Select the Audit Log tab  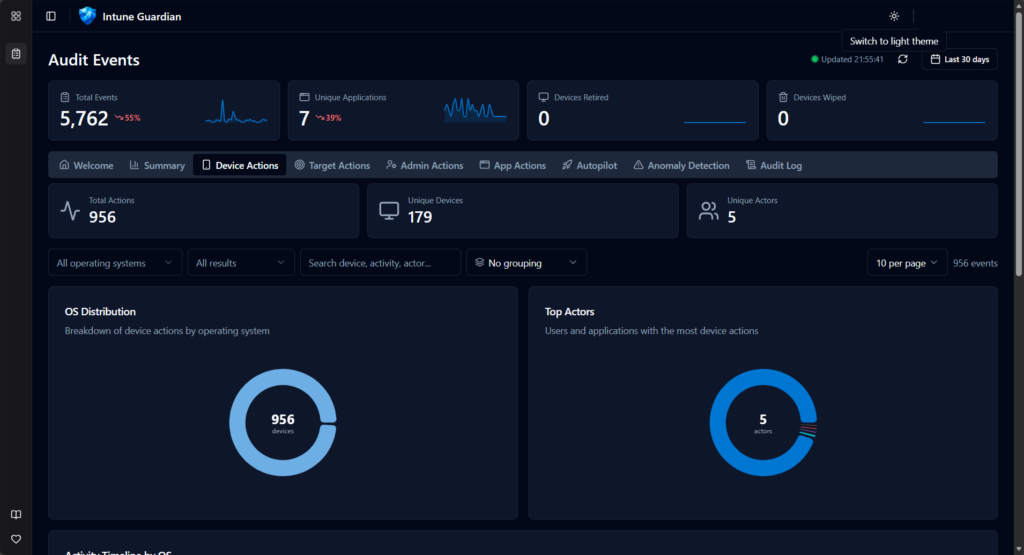pyautogui.click(x=773, y=165)
